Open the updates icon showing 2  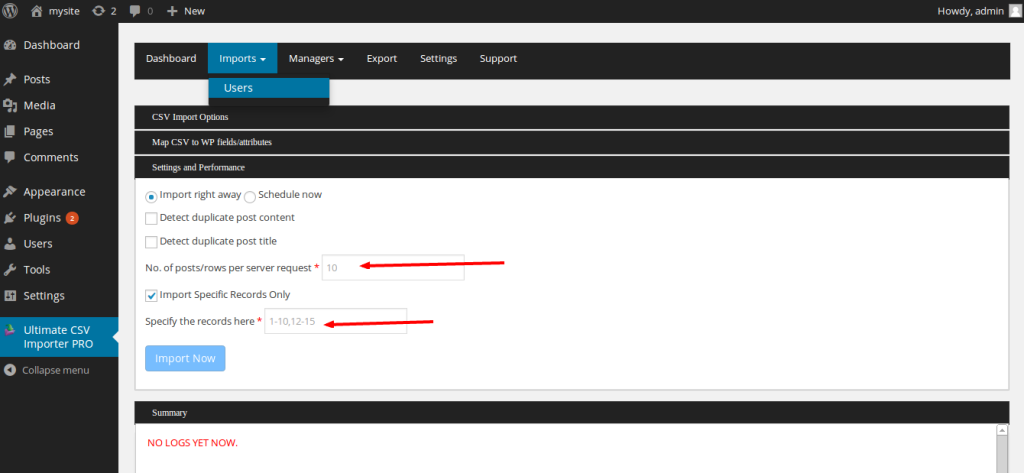pos(99,10)
